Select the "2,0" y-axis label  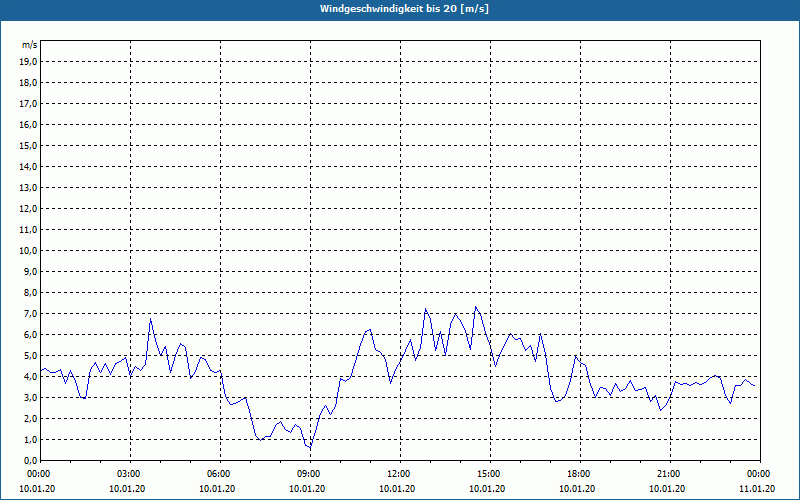(30, 419)
